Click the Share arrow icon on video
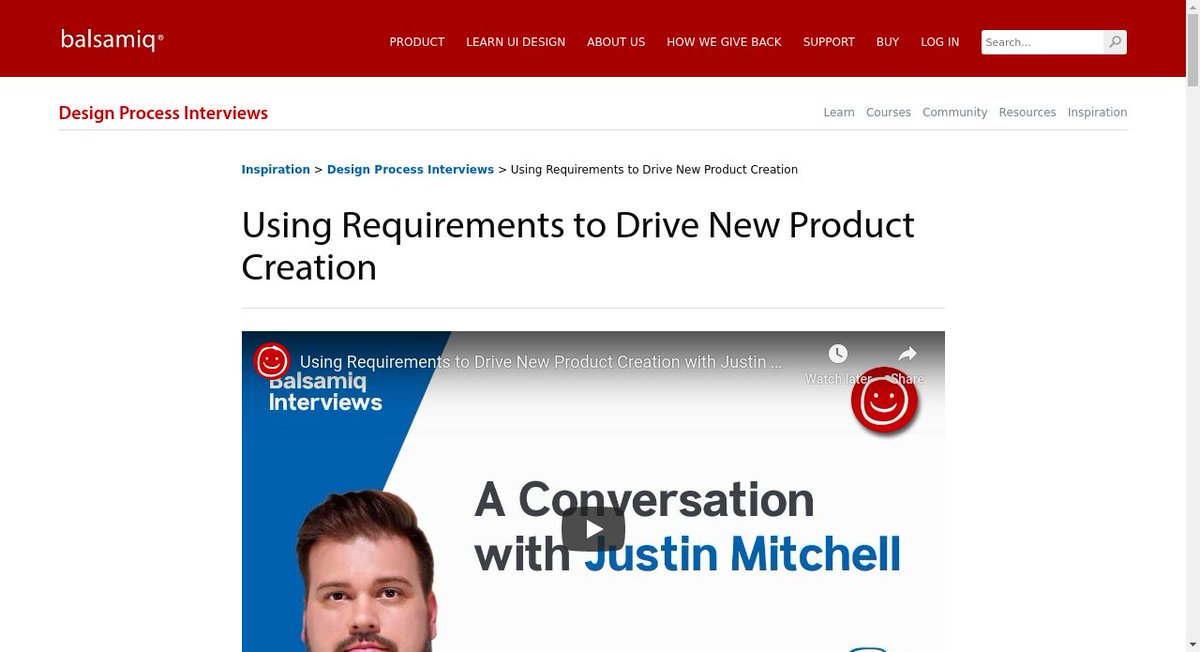 tap(907, 354)
